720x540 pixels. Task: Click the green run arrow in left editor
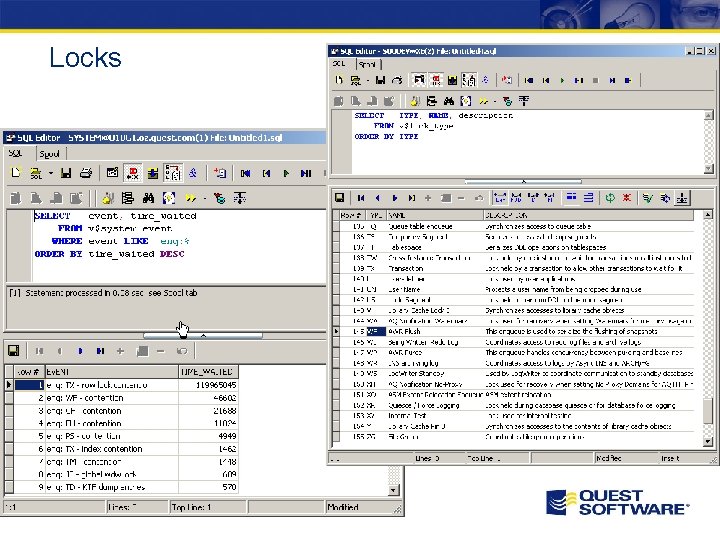click(286, 173)
